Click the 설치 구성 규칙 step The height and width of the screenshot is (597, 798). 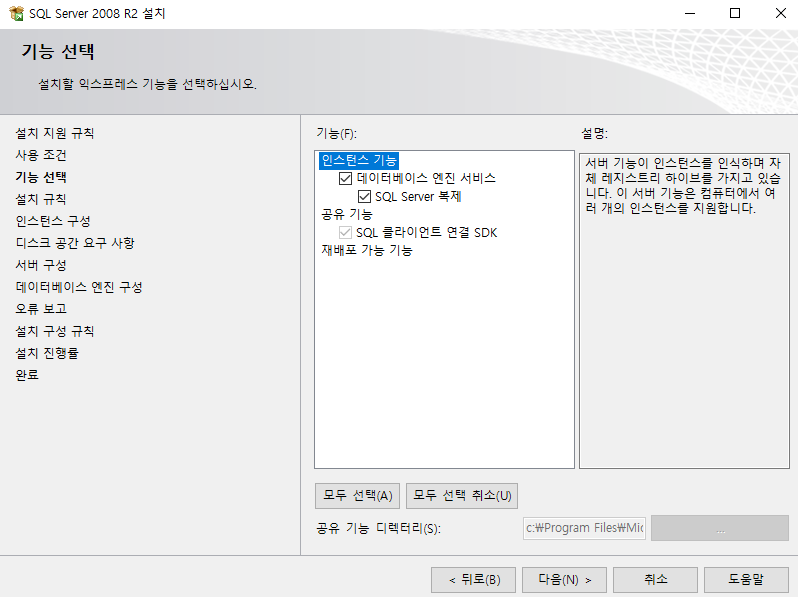pos(55,331)
